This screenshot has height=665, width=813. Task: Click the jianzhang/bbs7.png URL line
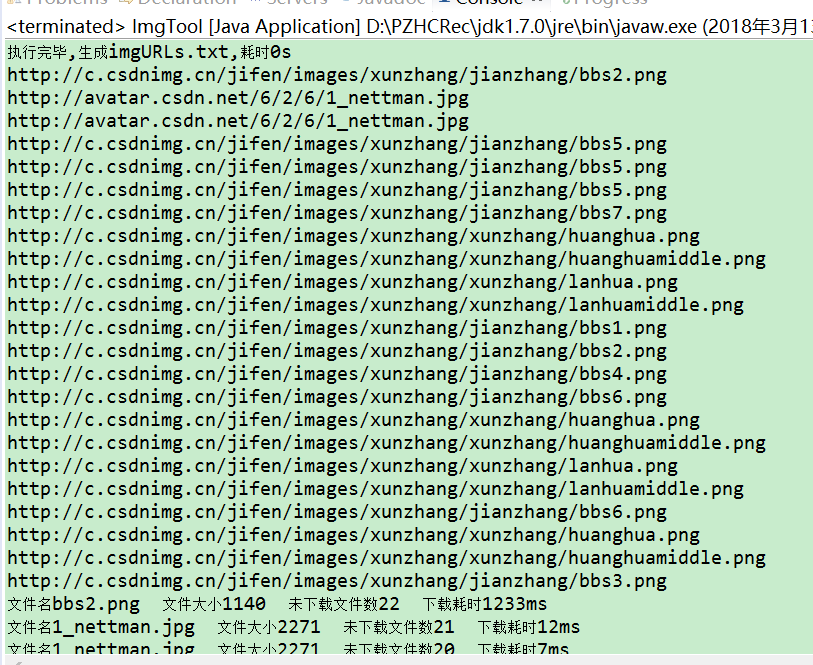[x=337, y=214]
